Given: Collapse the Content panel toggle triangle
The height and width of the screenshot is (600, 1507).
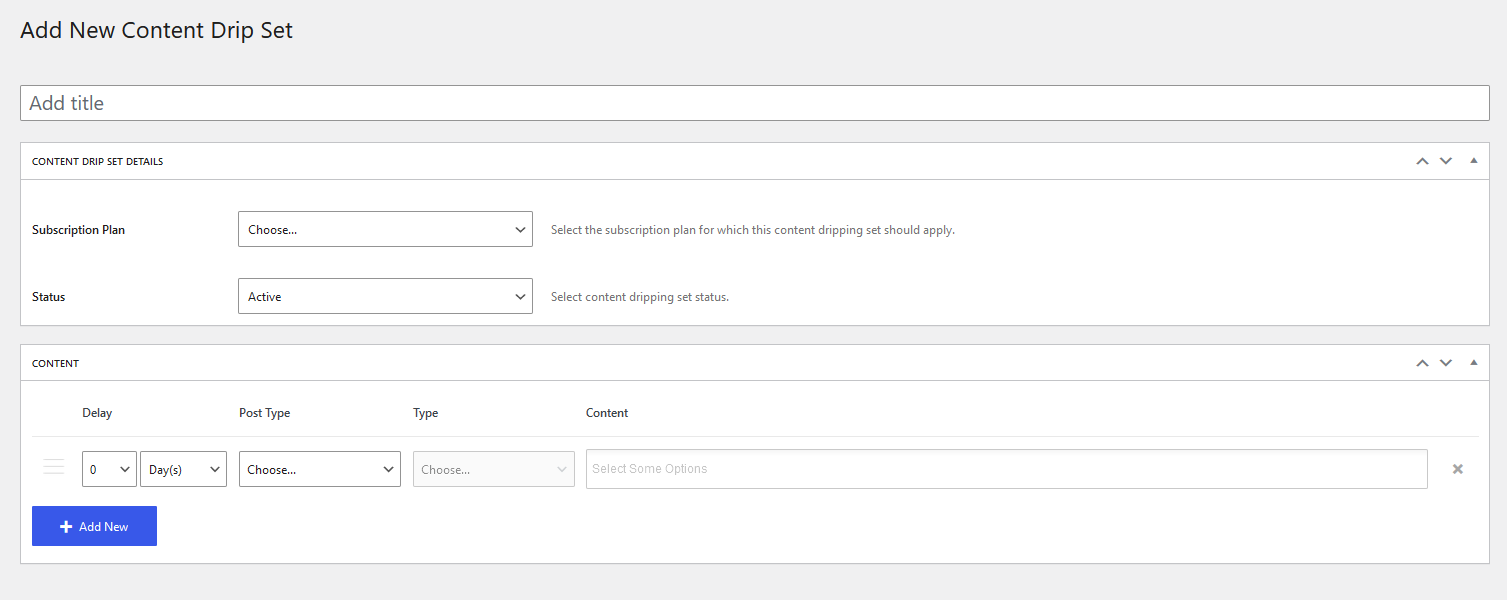Looking at the screenshot, I should click(1473, 363).
